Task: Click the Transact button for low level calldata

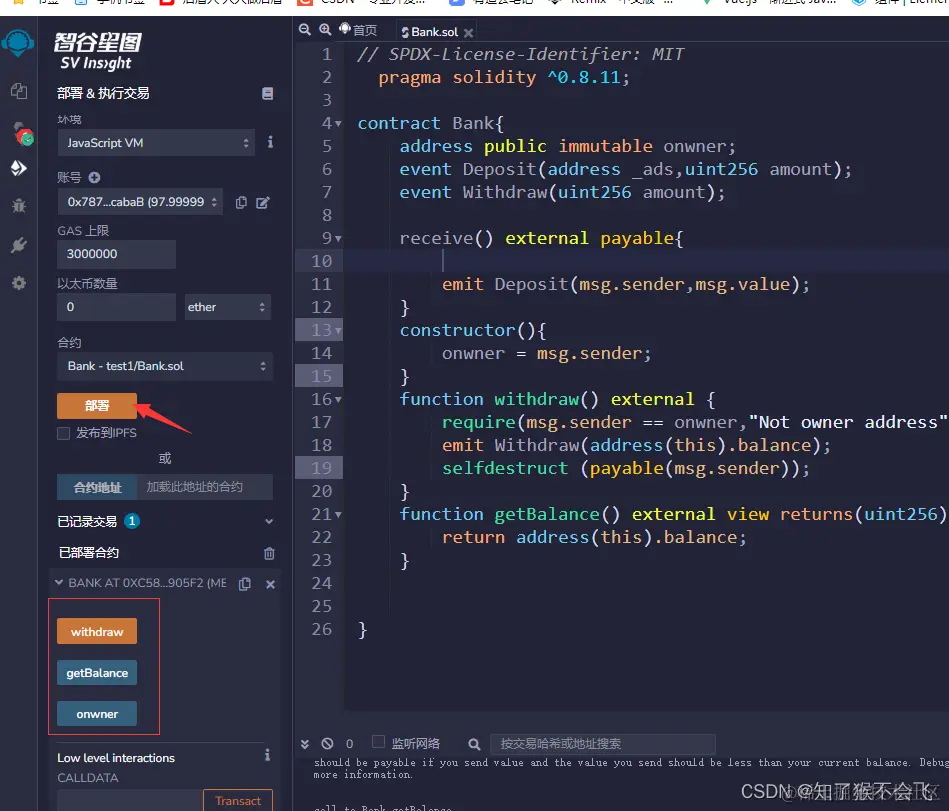Action: point(238,800)
